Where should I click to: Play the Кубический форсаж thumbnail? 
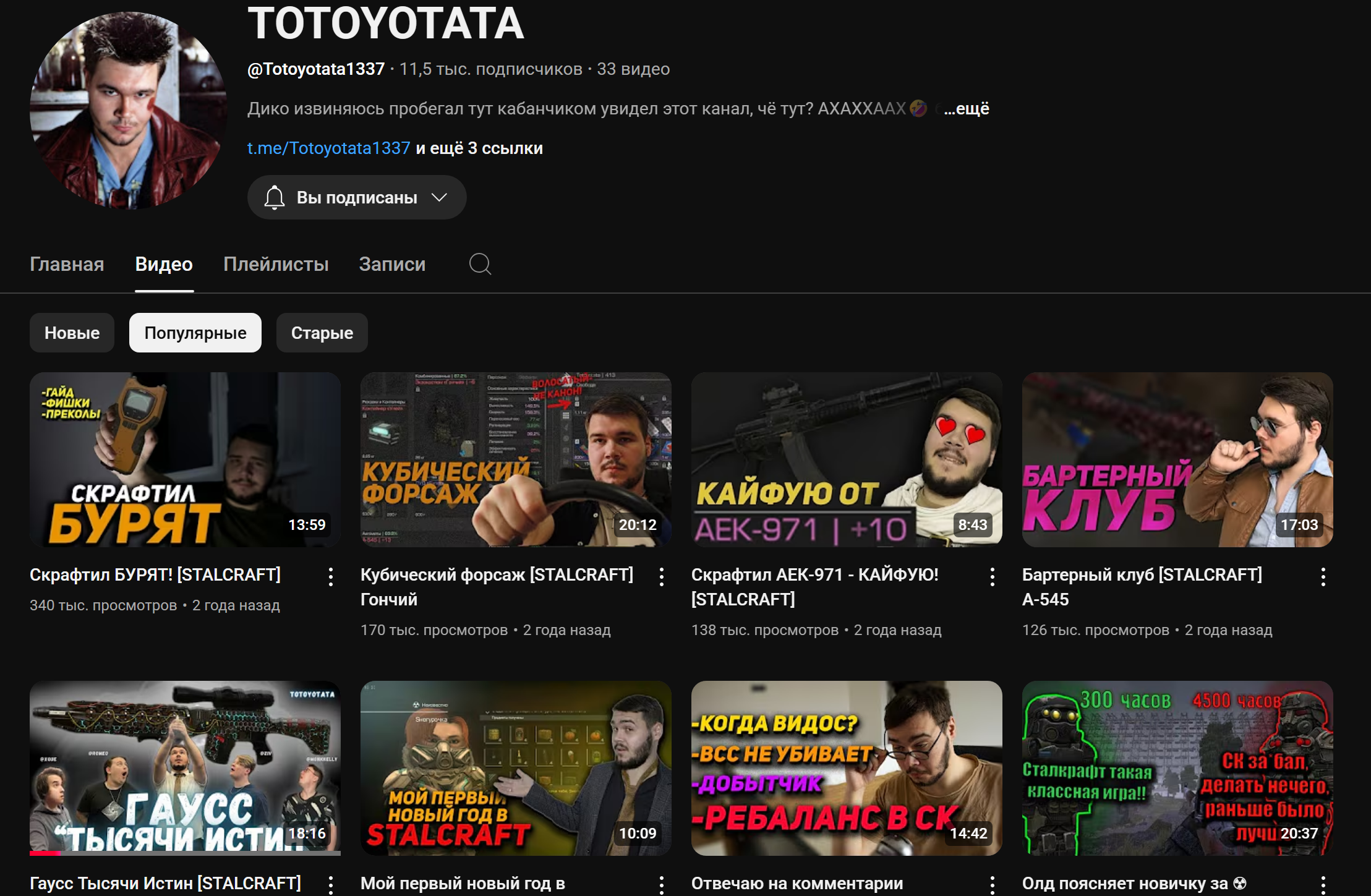click(x=516, y=459)
